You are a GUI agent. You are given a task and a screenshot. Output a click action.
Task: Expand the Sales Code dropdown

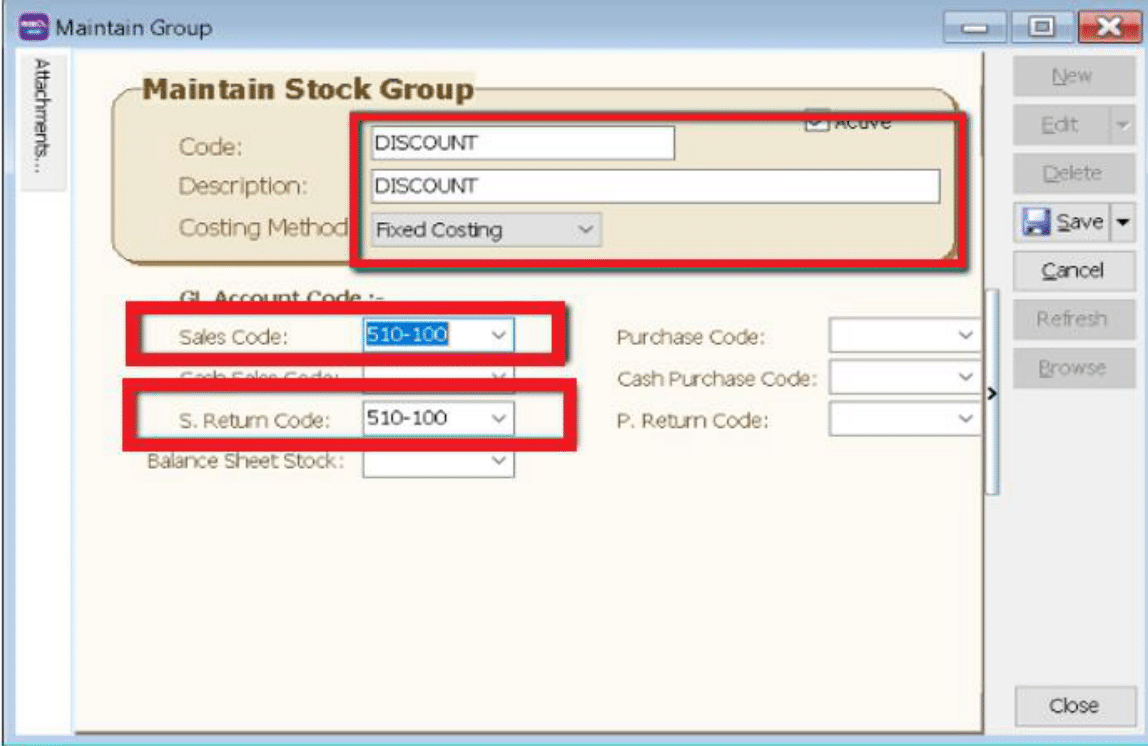(499, 336)
